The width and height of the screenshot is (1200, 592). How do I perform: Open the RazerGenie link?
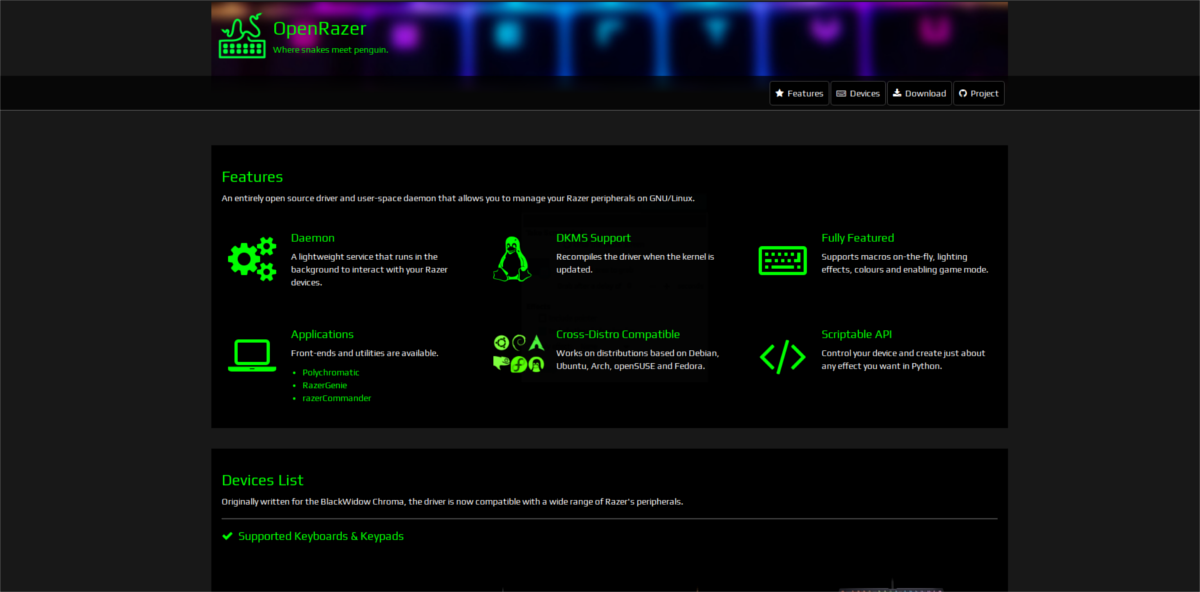pyautogui.click(x=325, y=385)
